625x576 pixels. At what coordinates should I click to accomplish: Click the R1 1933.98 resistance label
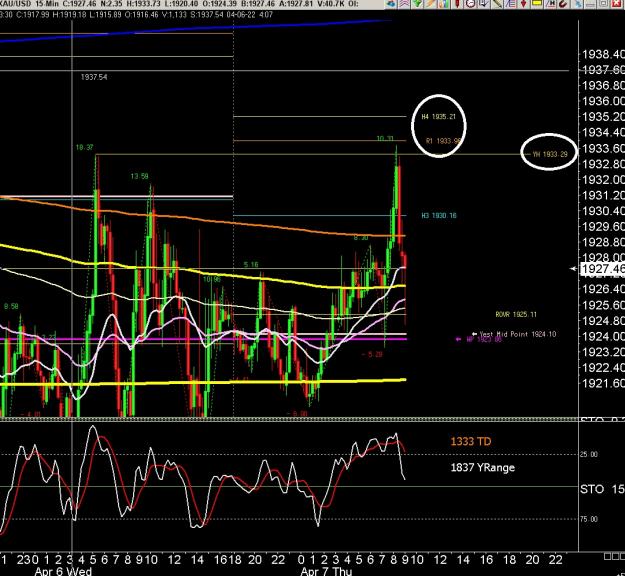(x=444, y=141)
